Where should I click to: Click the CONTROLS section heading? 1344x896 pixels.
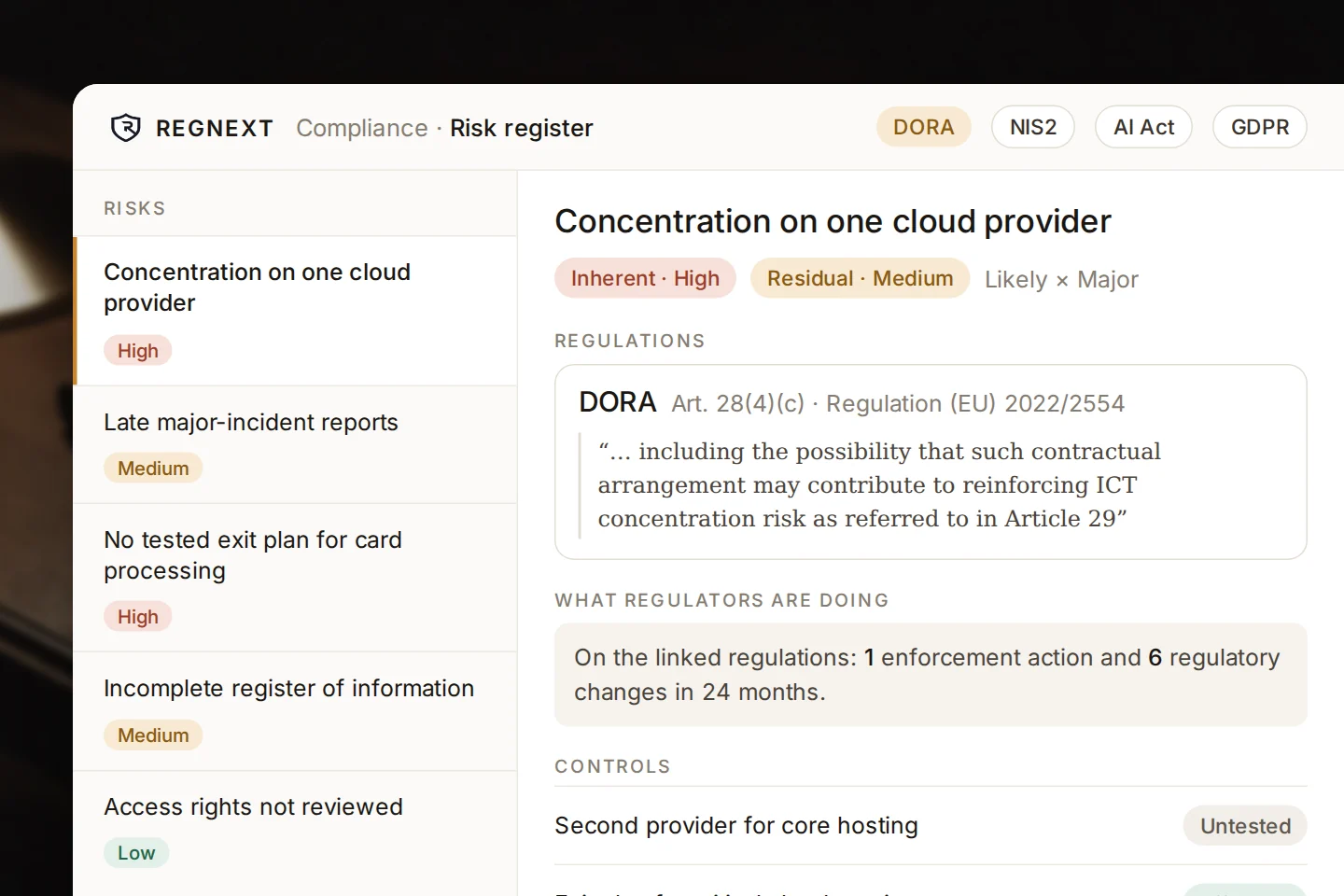(x=612, y=766)
